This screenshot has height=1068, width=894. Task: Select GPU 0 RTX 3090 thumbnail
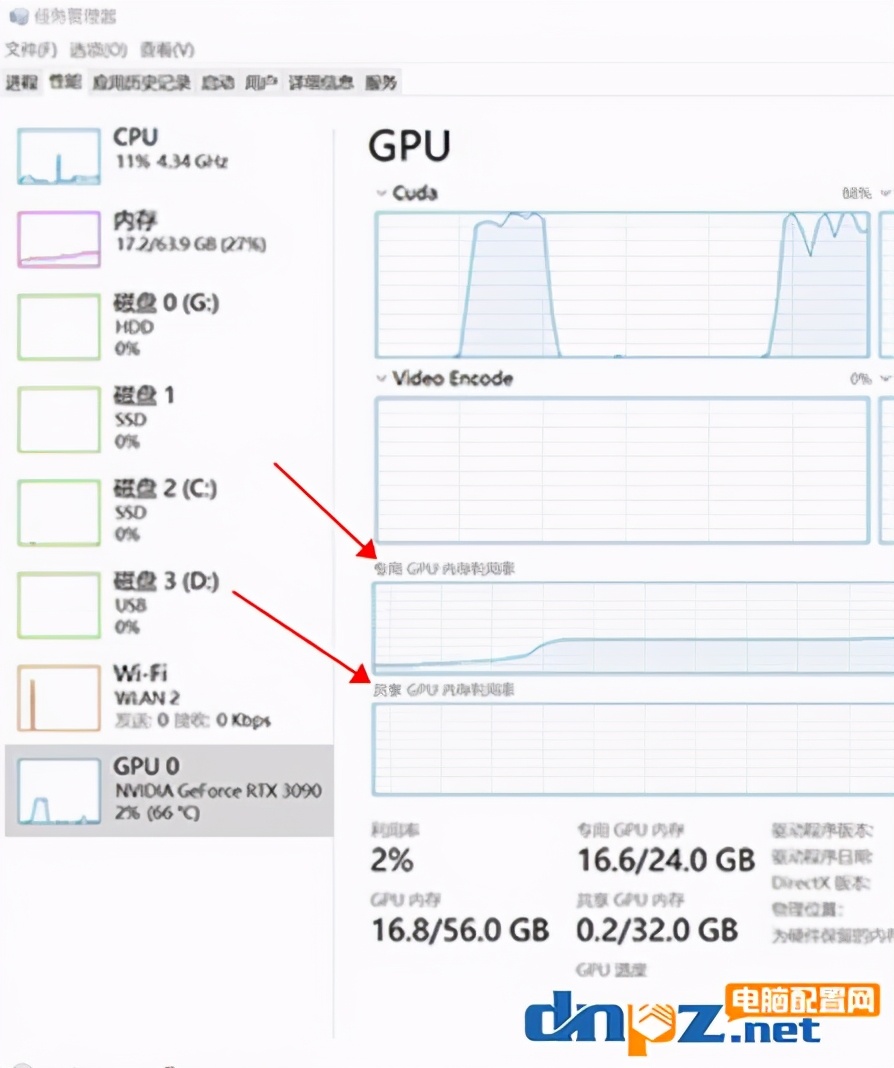pyautogui.click(x=58, y=790)
